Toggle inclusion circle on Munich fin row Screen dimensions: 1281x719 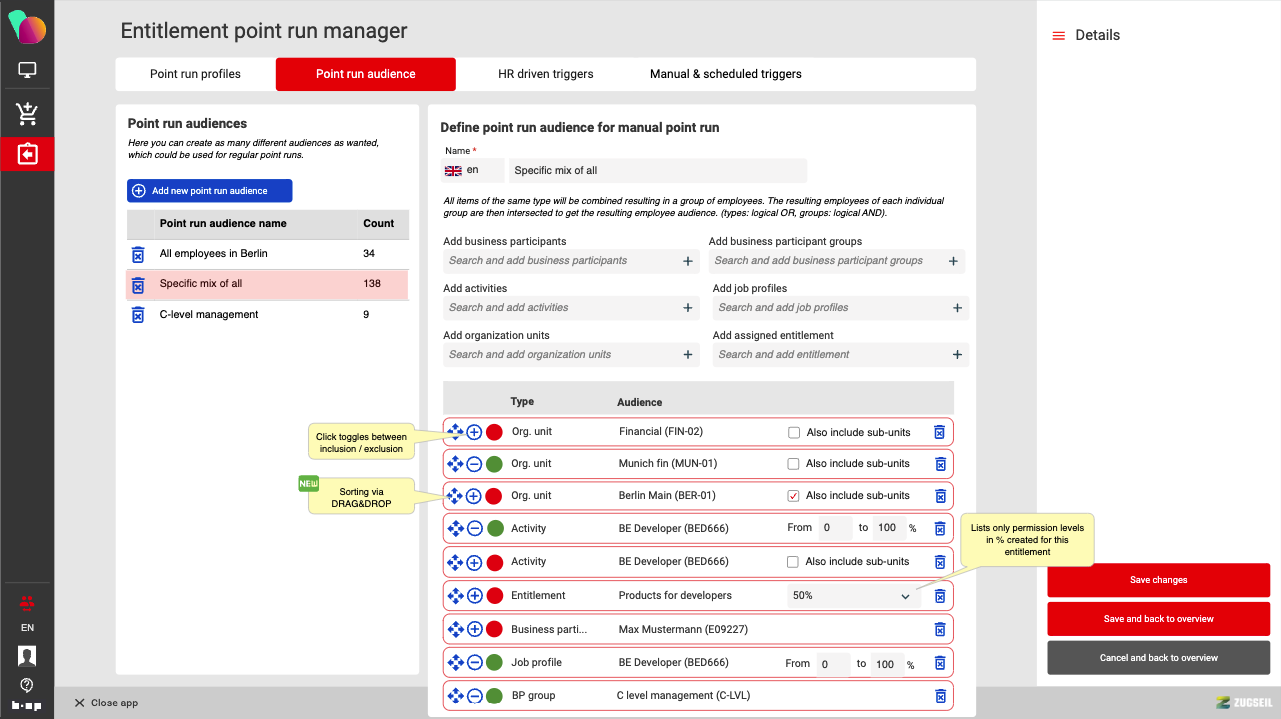(x=475, y=464)
